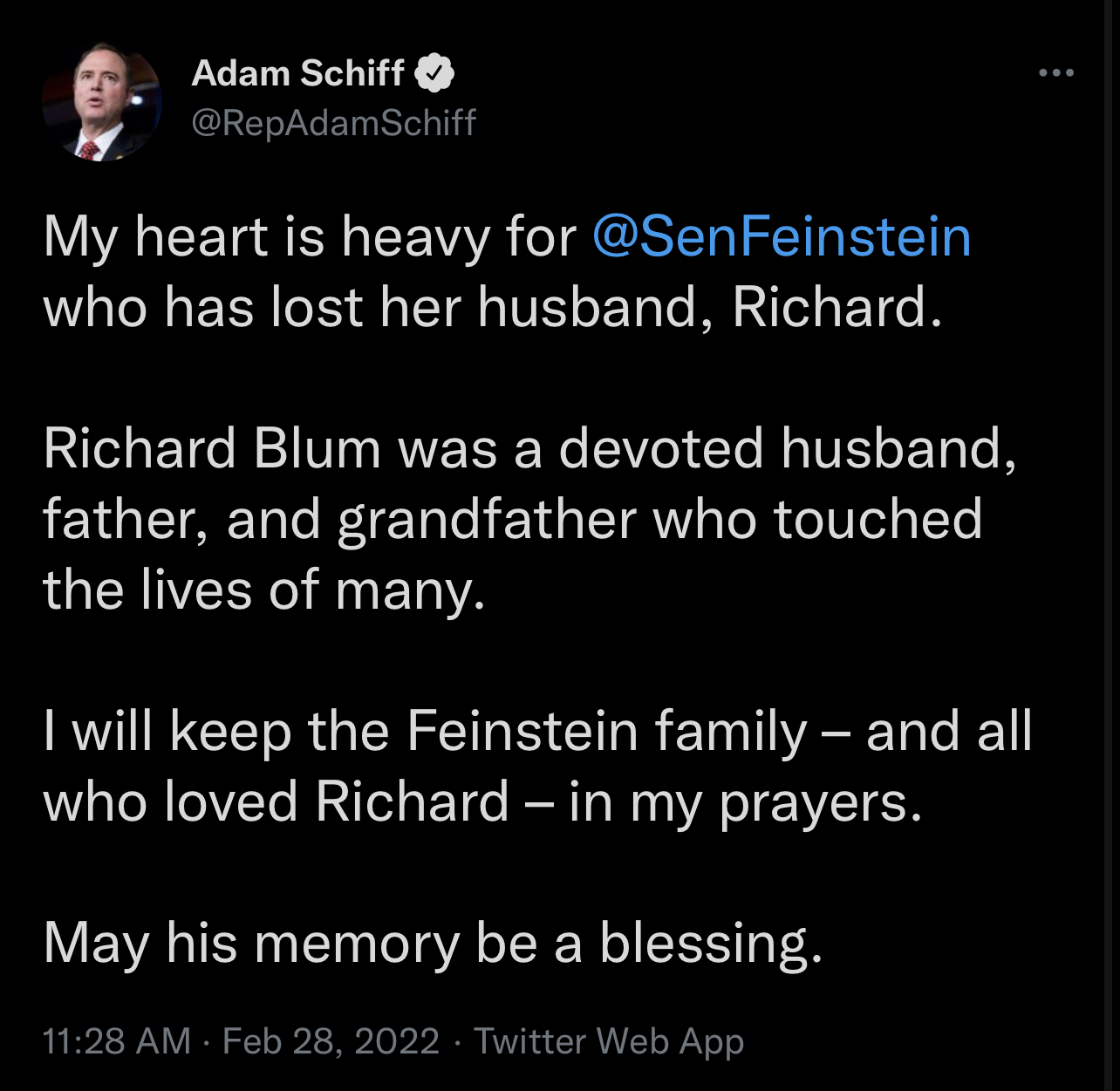Click the 11:28 AM timestamp

click(117, 1041)
